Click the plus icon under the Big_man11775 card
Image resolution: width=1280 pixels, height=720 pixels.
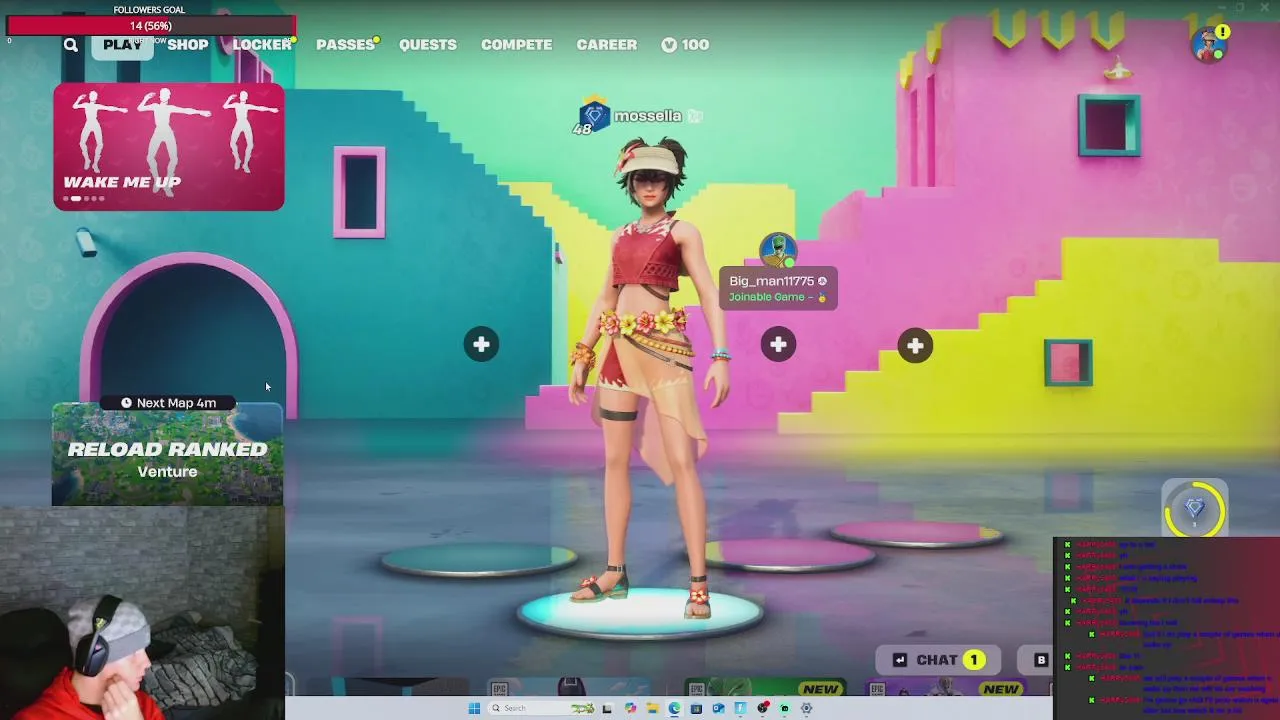(778, 345)
